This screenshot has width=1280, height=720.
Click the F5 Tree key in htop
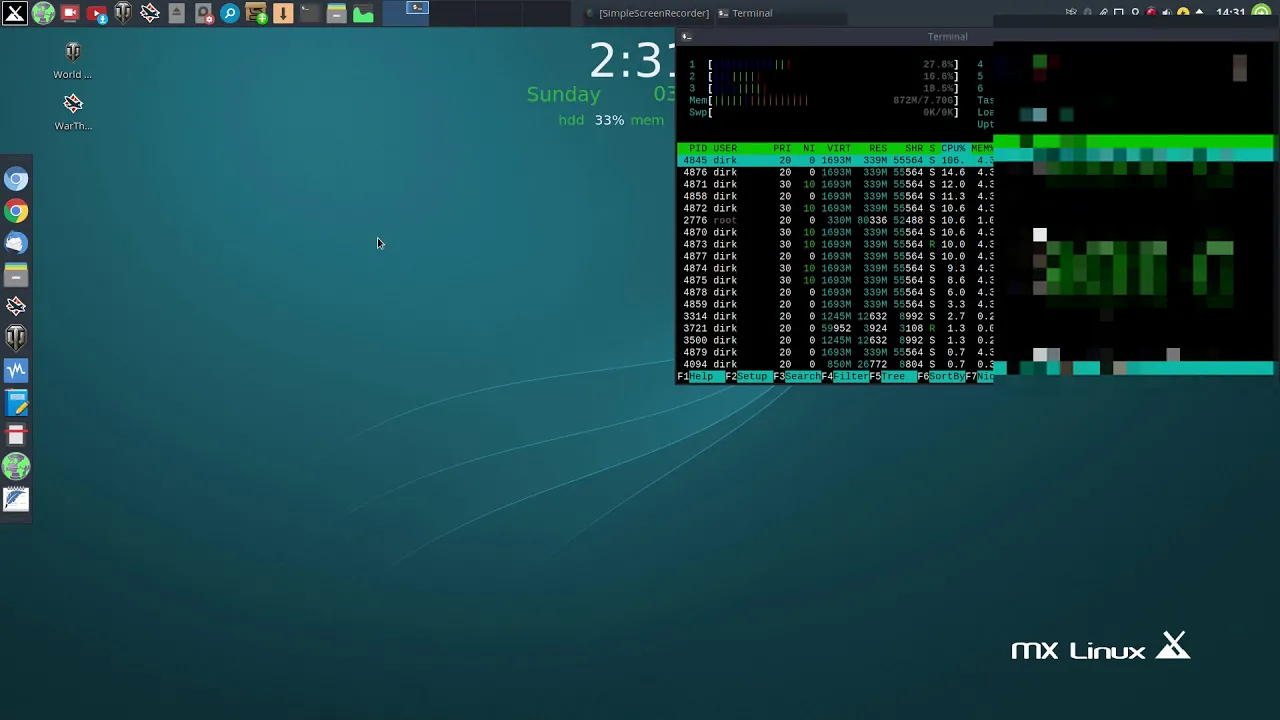click(x=893, y=377)
